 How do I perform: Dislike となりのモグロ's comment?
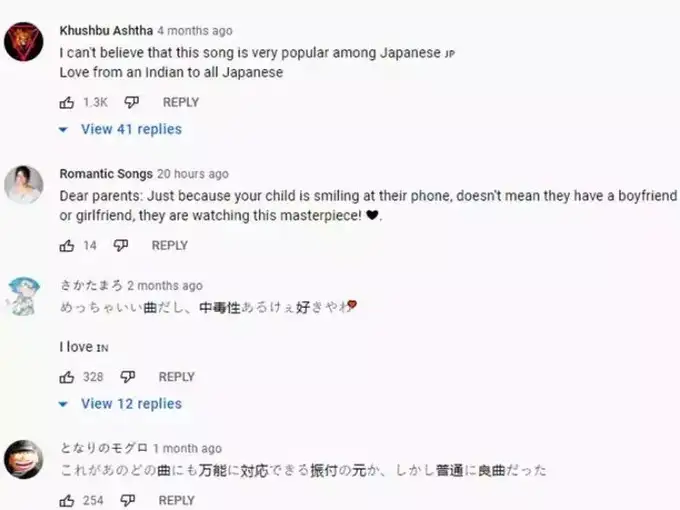click(128, 500)
